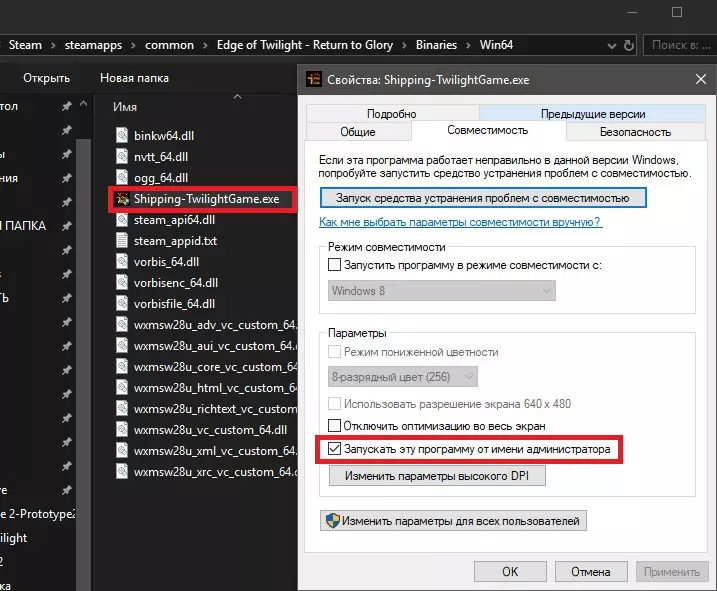The height and width of the screenshot is (591, 717).
Task: Switch to the 'Предыдущие версии' tab
Action: [x=593, y=114]
